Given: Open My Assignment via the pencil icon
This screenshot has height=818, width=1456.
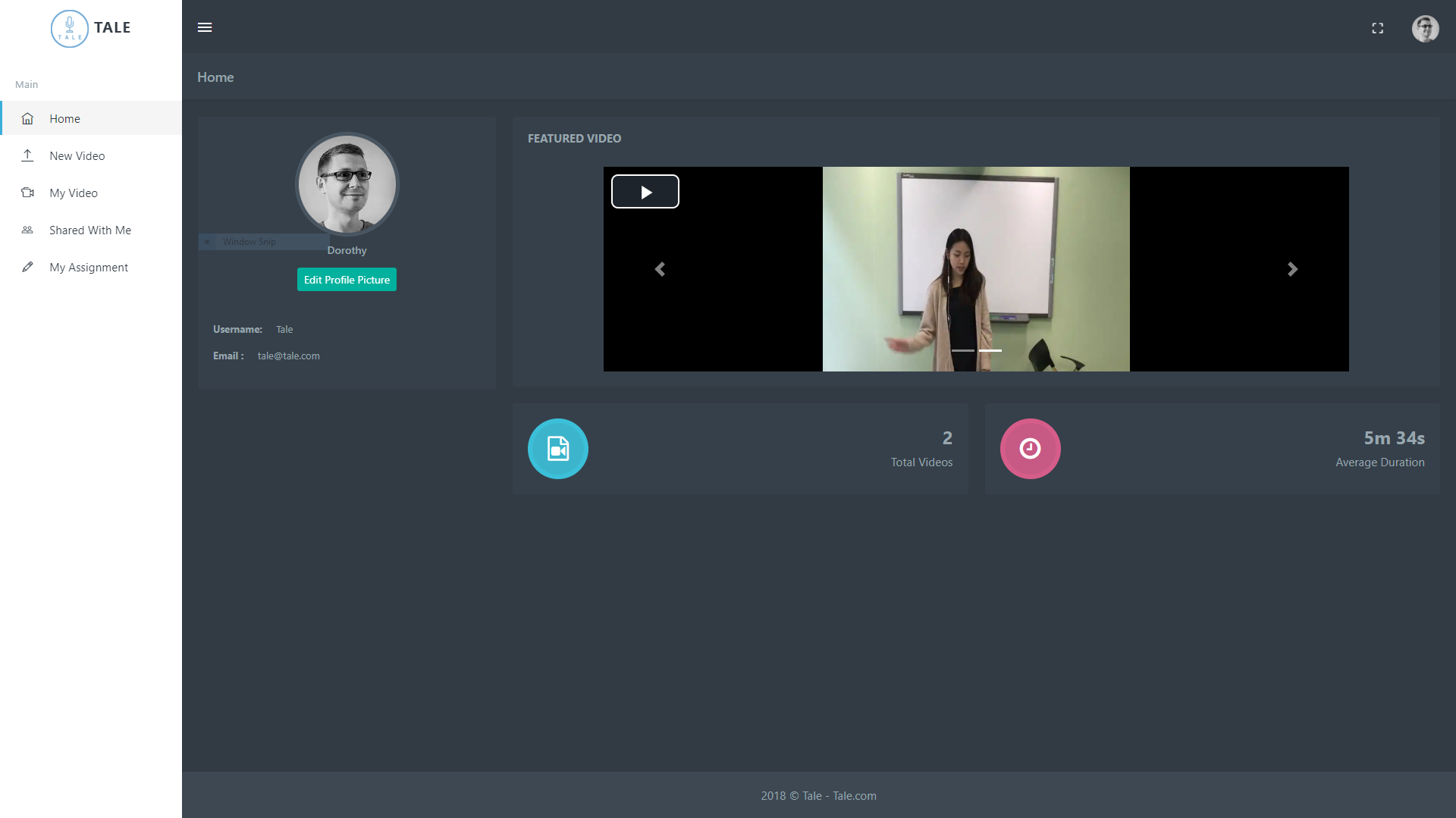Looking at the screenshot, I should tap(27, 267).
